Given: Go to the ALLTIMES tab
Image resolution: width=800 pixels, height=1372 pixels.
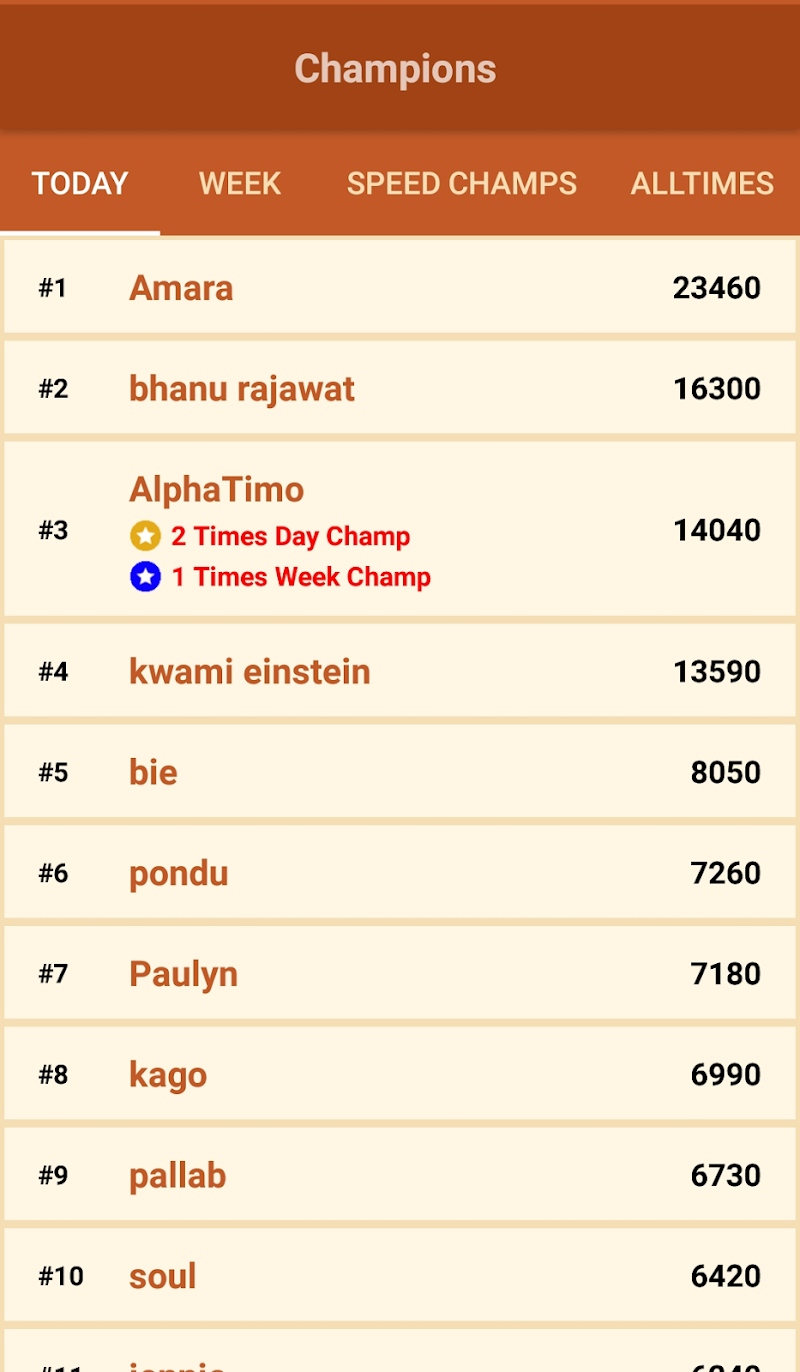Looking at the screenshot, I should pos(702,184).
